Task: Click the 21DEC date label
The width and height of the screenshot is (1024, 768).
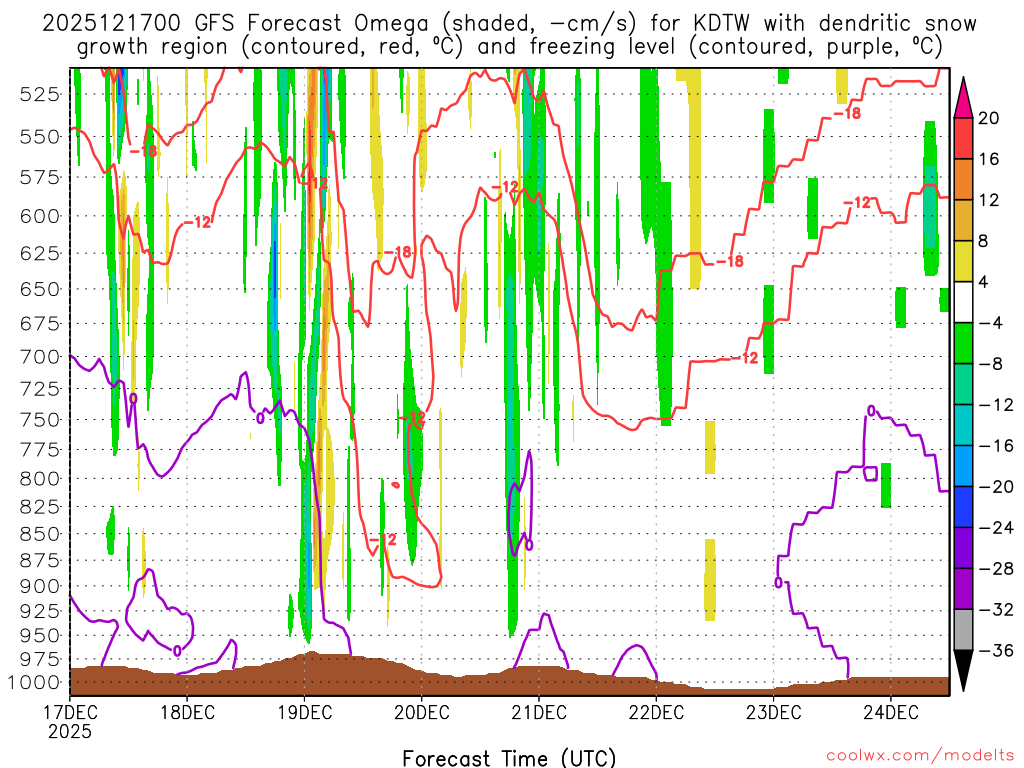Action: (539, 712)
